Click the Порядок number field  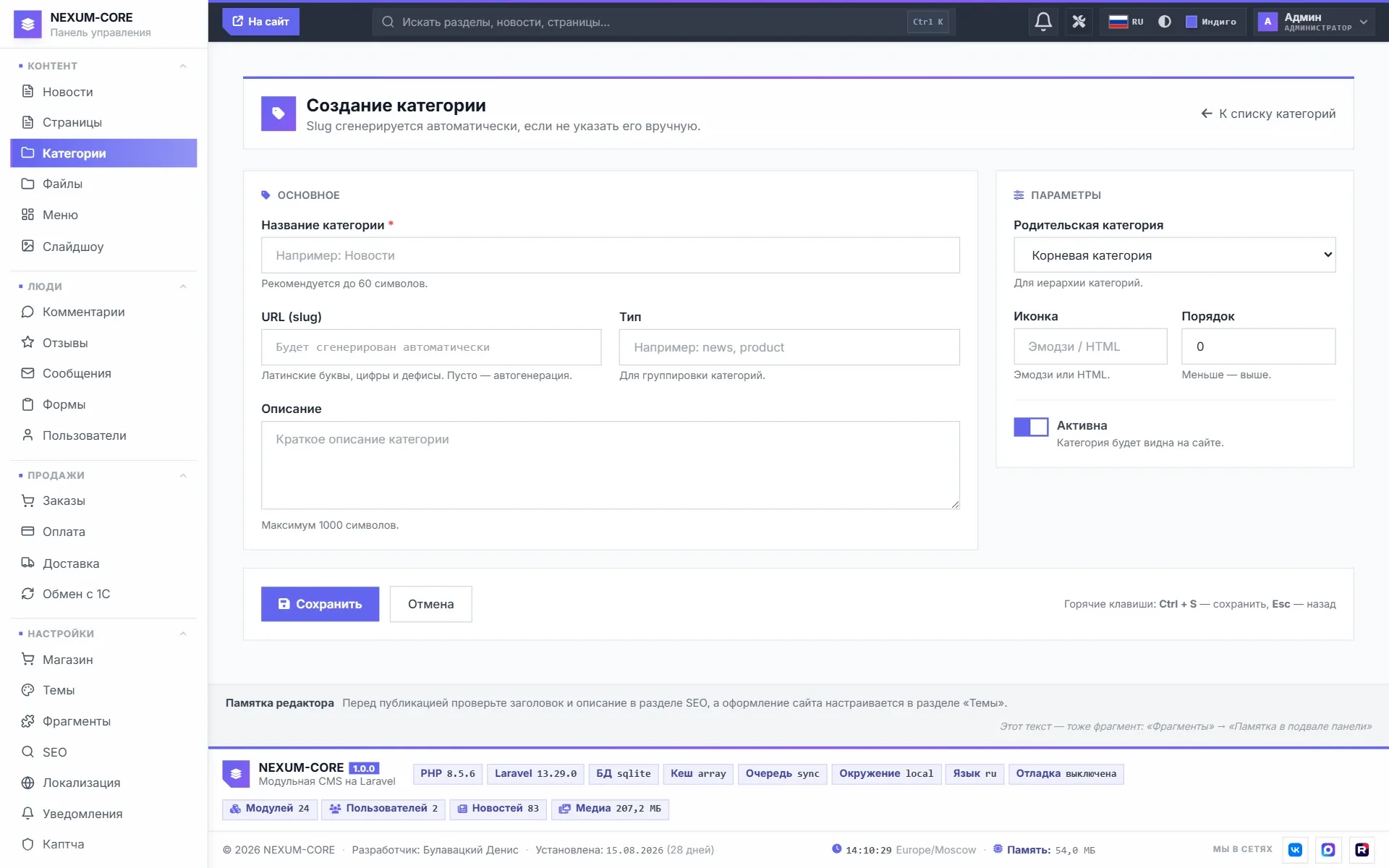pyautogui.click(x=1258, y=346)
